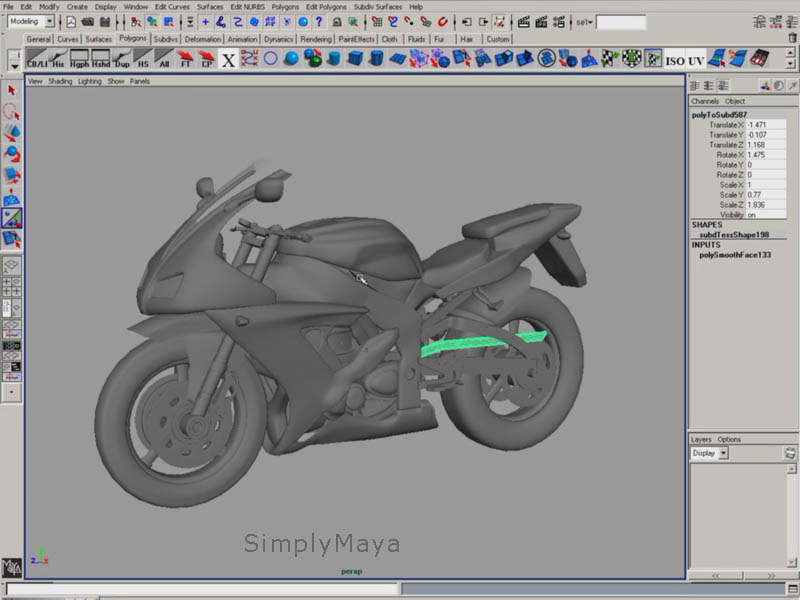Click the circle shelf icon
800x600 pixels.
[270, 59]
